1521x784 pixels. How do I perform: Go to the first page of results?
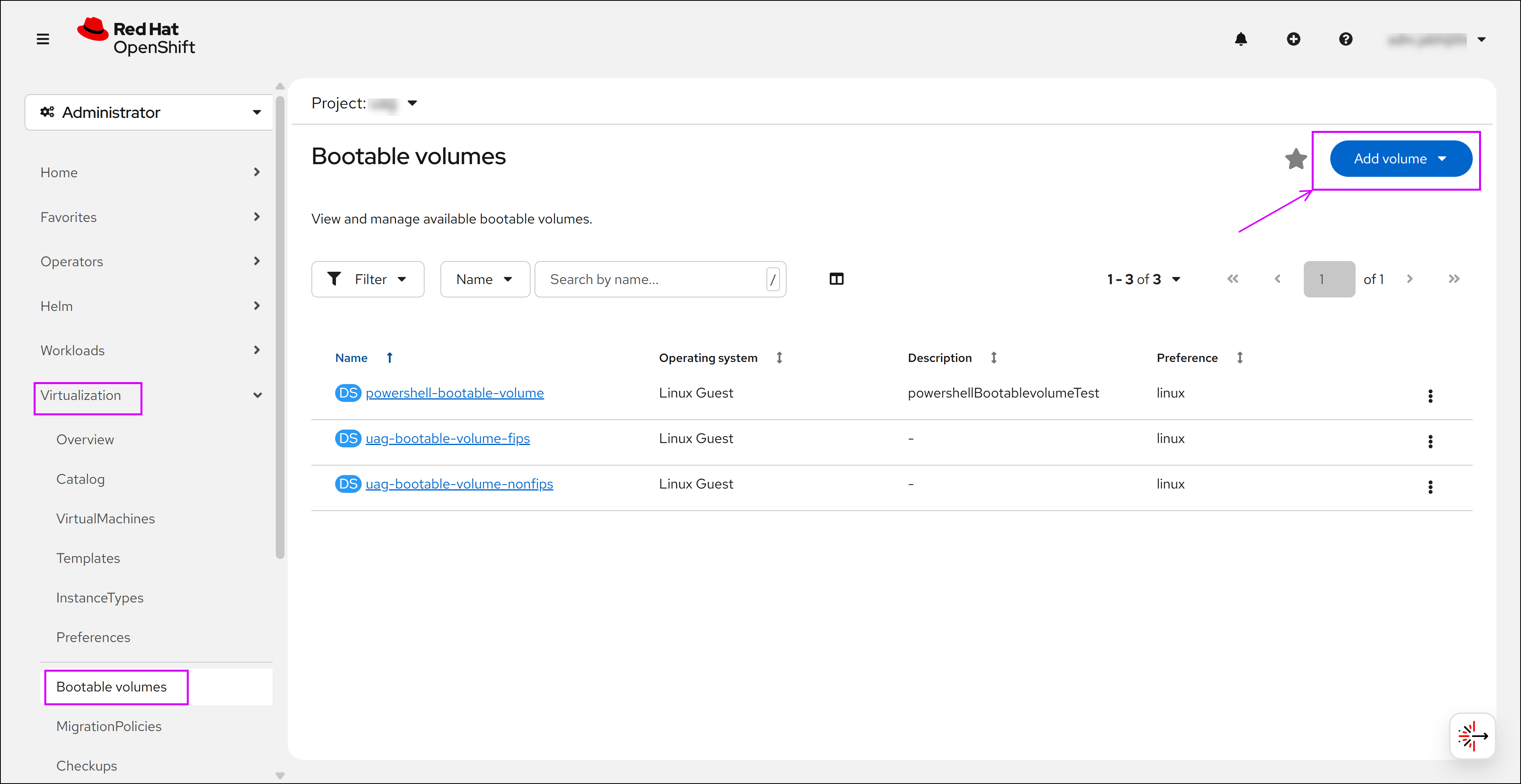pos(1232,278)
